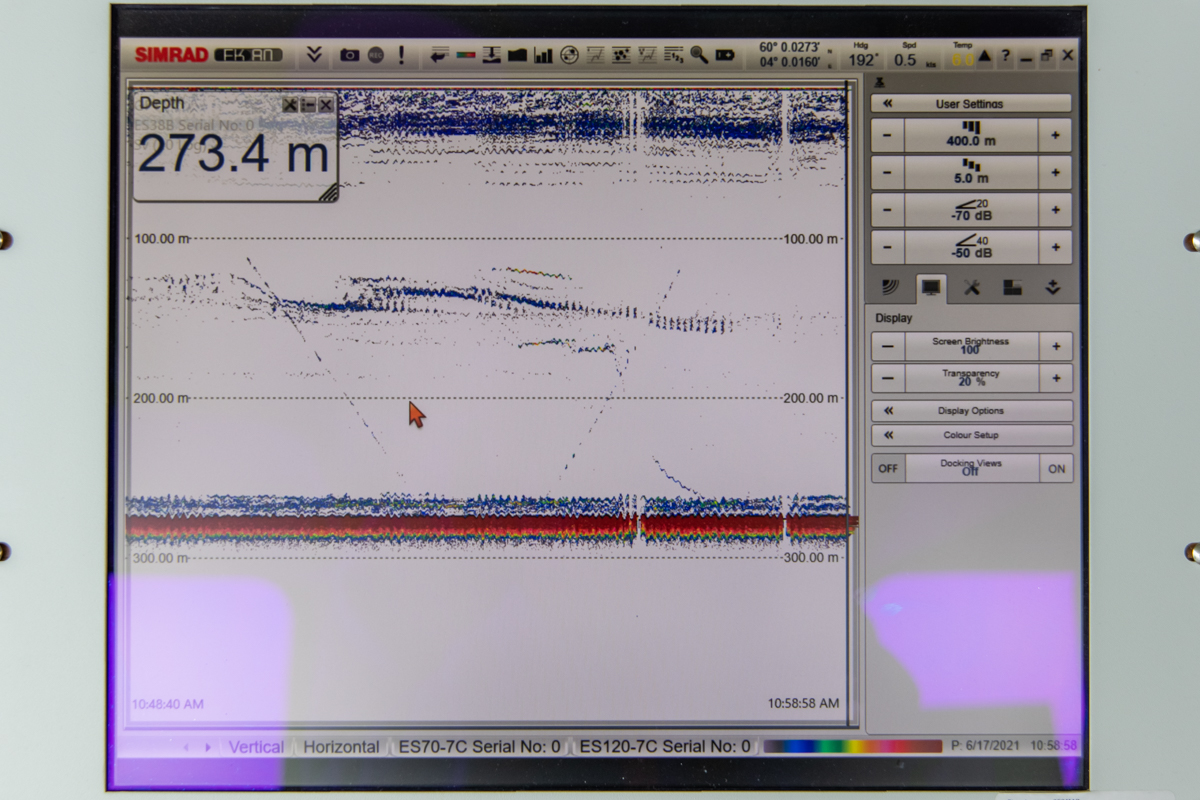The height and width of the screenshot is (800, 1200).
Task: Open the 5.0 m start range setting
Action: point(971,172)
